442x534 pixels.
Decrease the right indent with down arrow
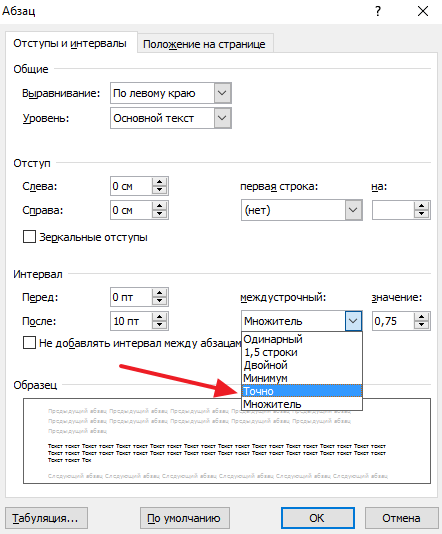tap(159, 214)
